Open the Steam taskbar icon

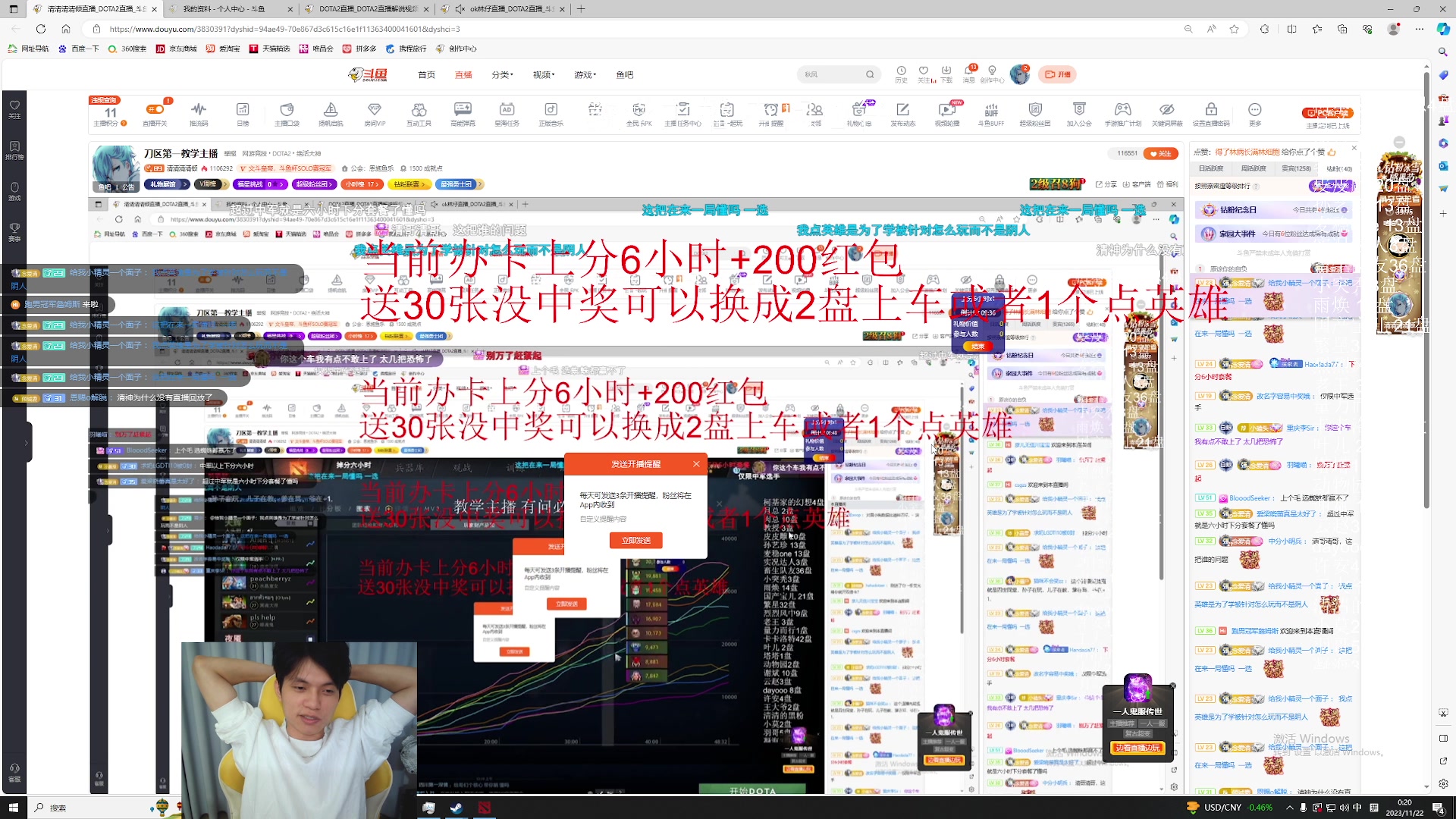(x=457, y=808)
